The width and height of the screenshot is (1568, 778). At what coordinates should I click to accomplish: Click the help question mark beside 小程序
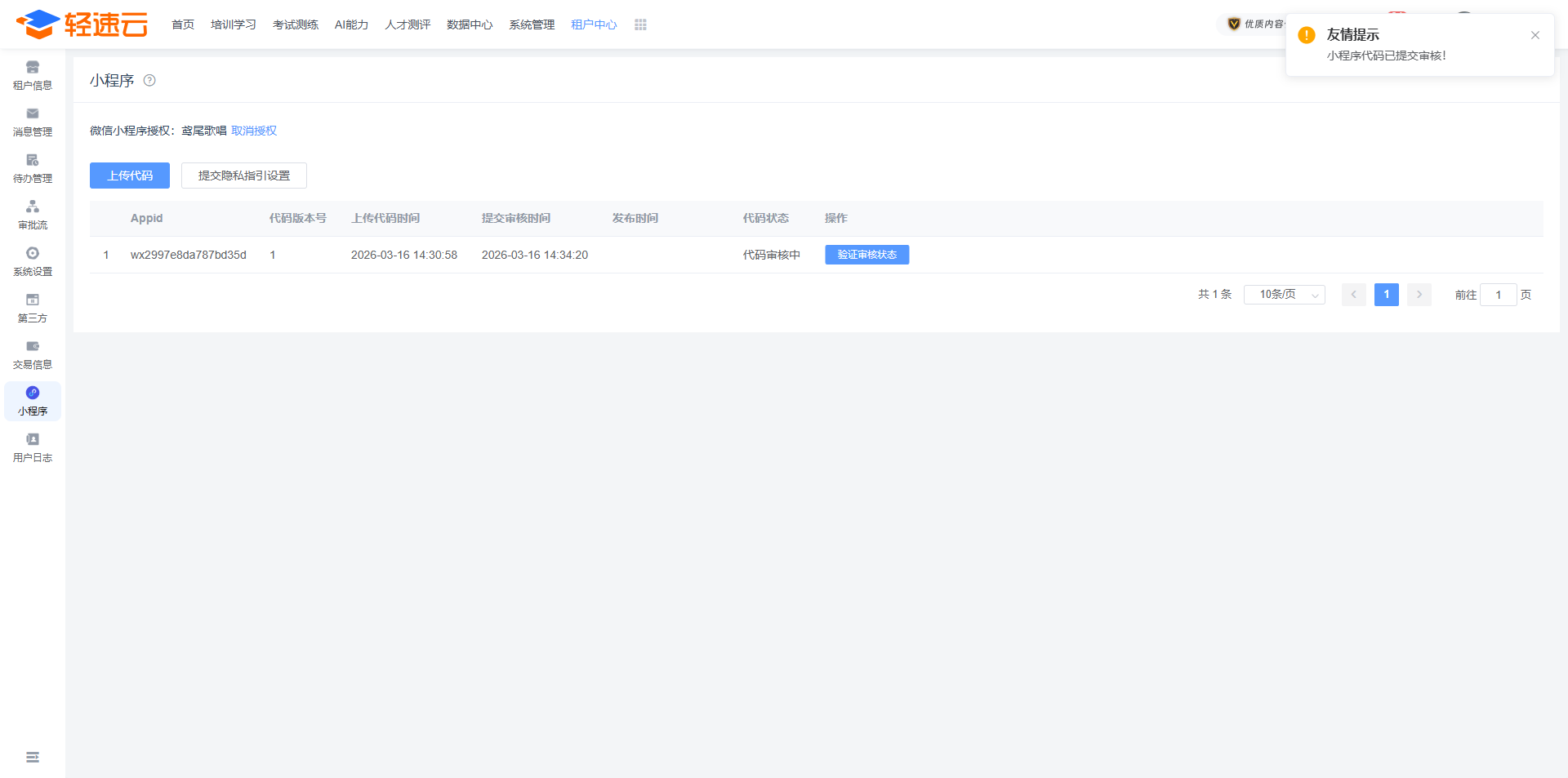point(149,80)
